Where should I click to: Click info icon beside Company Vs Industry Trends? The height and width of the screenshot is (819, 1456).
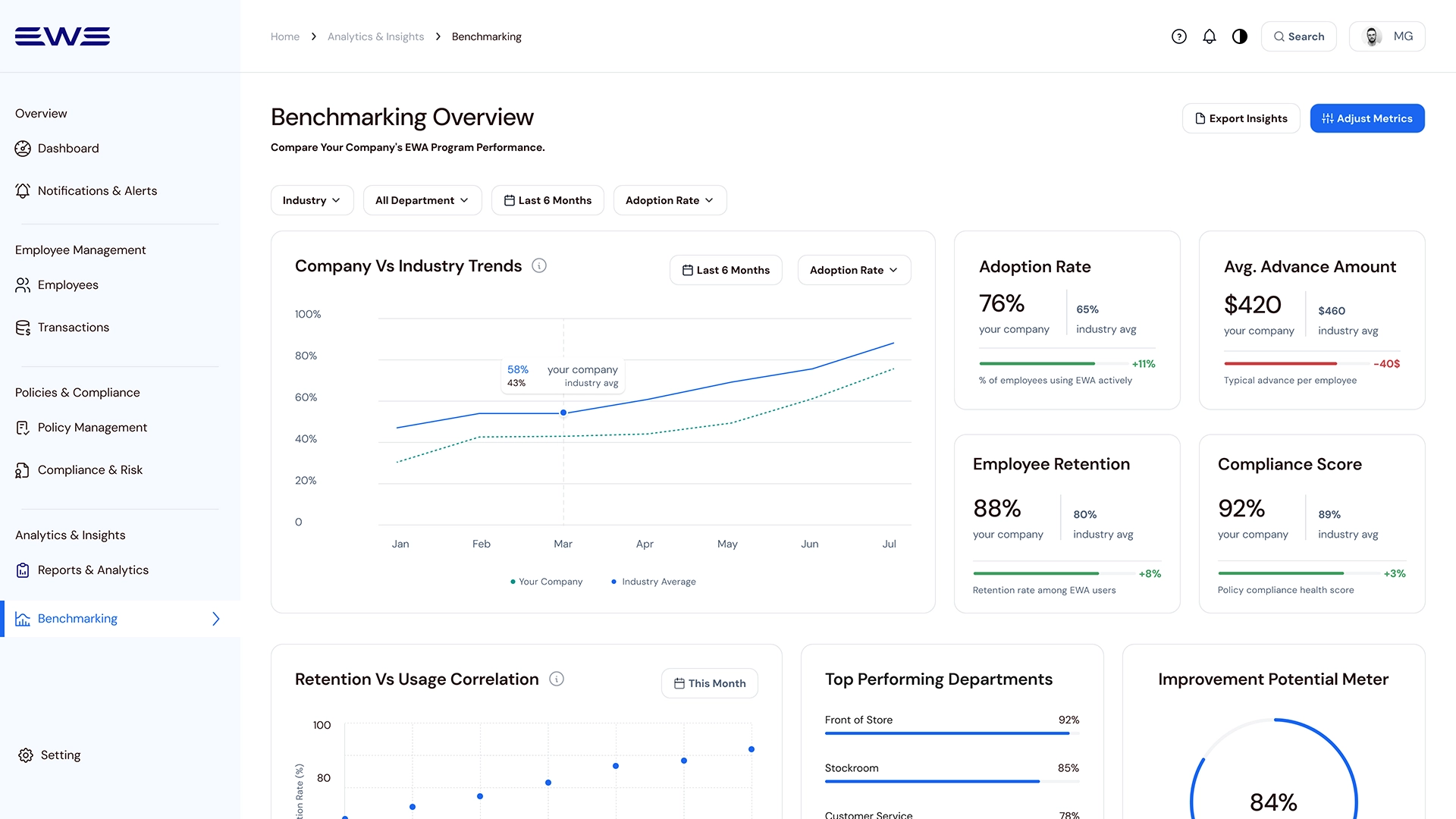pos(539,265)
